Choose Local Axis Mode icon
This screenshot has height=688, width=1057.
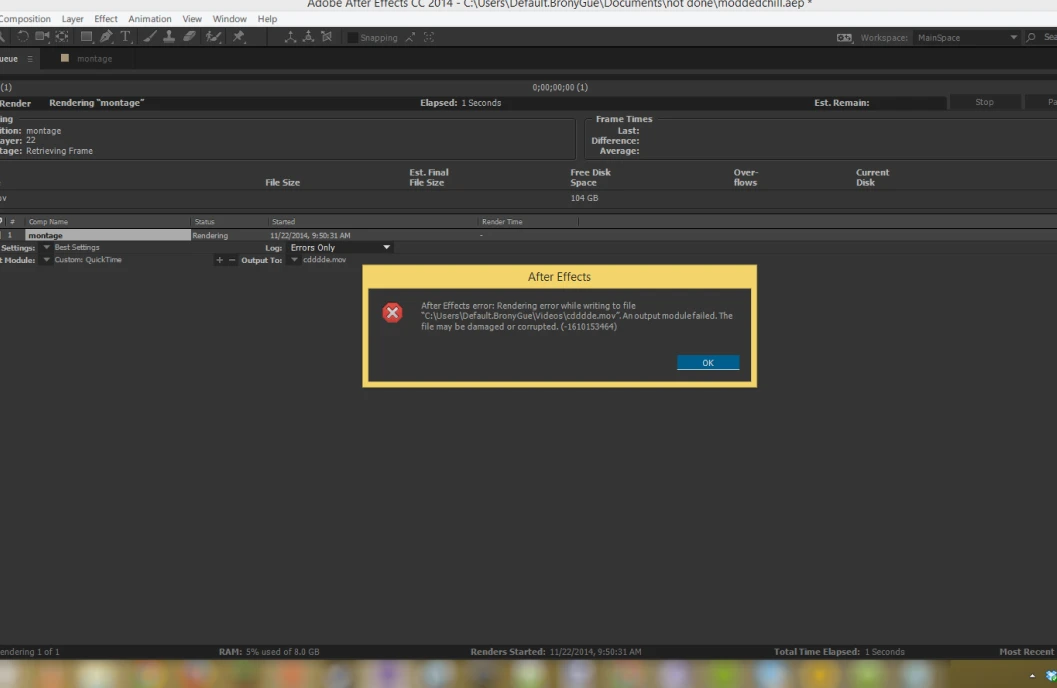coord(290,37)
